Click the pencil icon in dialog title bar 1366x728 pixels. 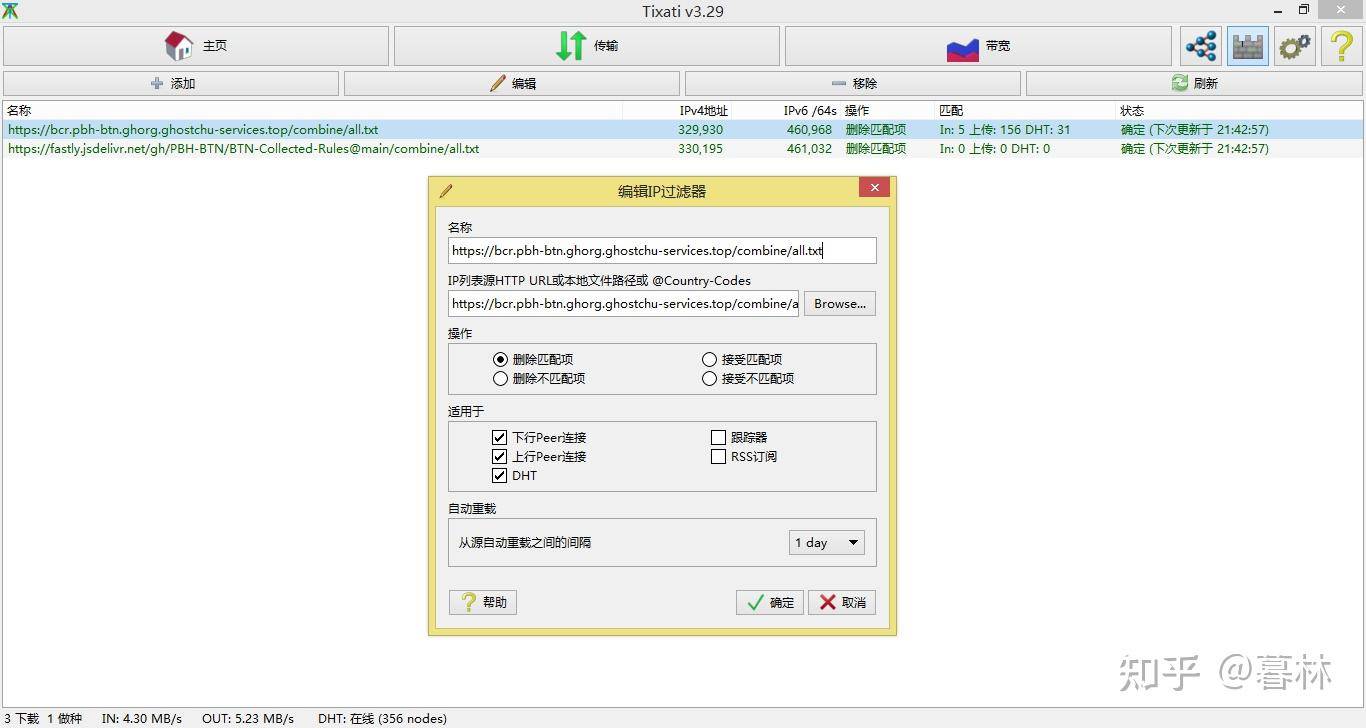click(446, 190)
